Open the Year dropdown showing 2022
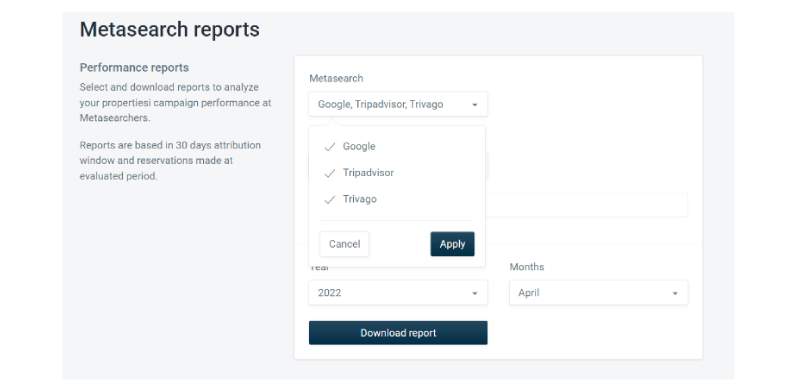Screen dimensions: 800x389 point(398,293)
